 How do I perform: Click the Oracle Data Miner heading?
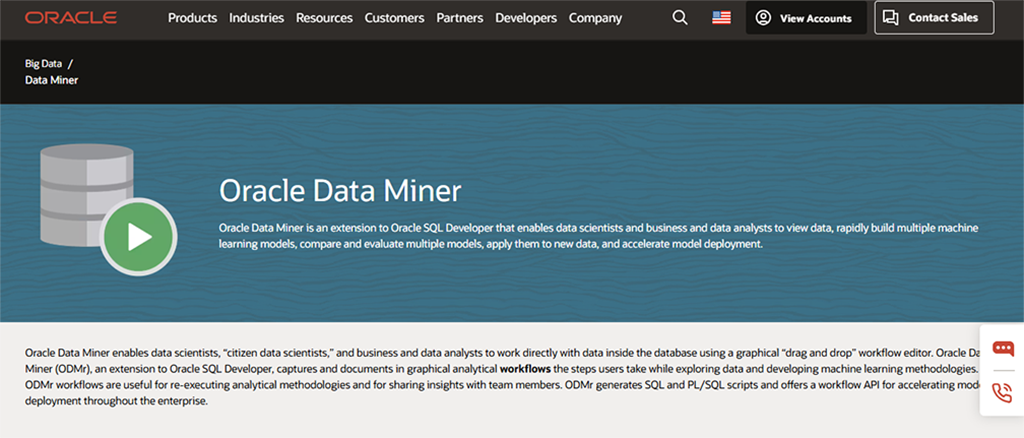click(340, 191)
